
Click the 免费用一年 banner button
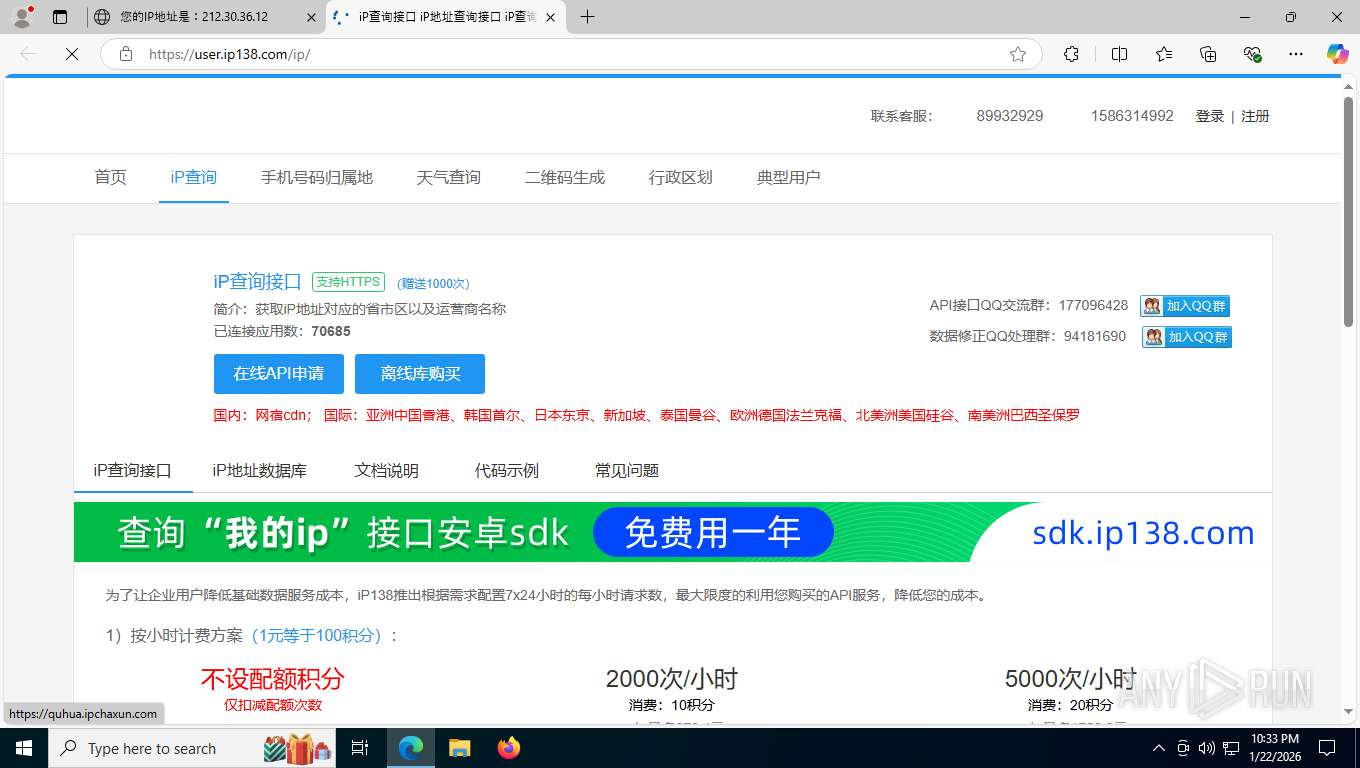713,532
